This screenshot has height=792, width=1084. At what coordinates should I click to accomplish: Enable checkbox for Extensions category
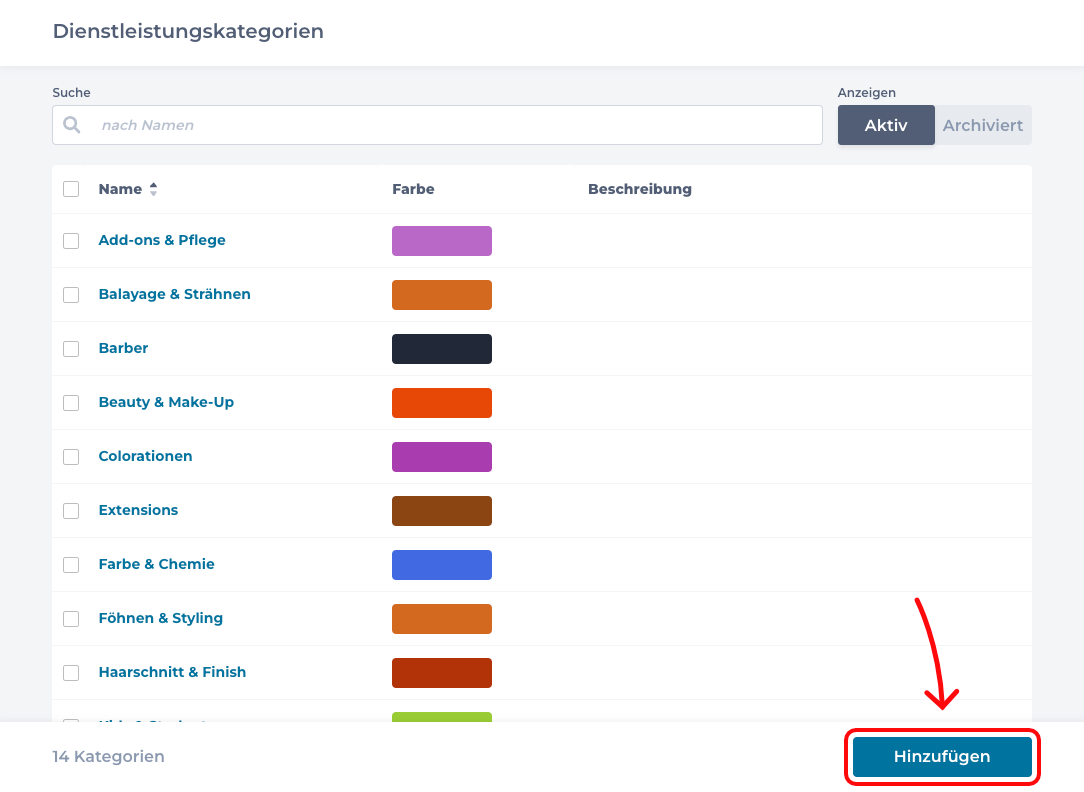71,511
